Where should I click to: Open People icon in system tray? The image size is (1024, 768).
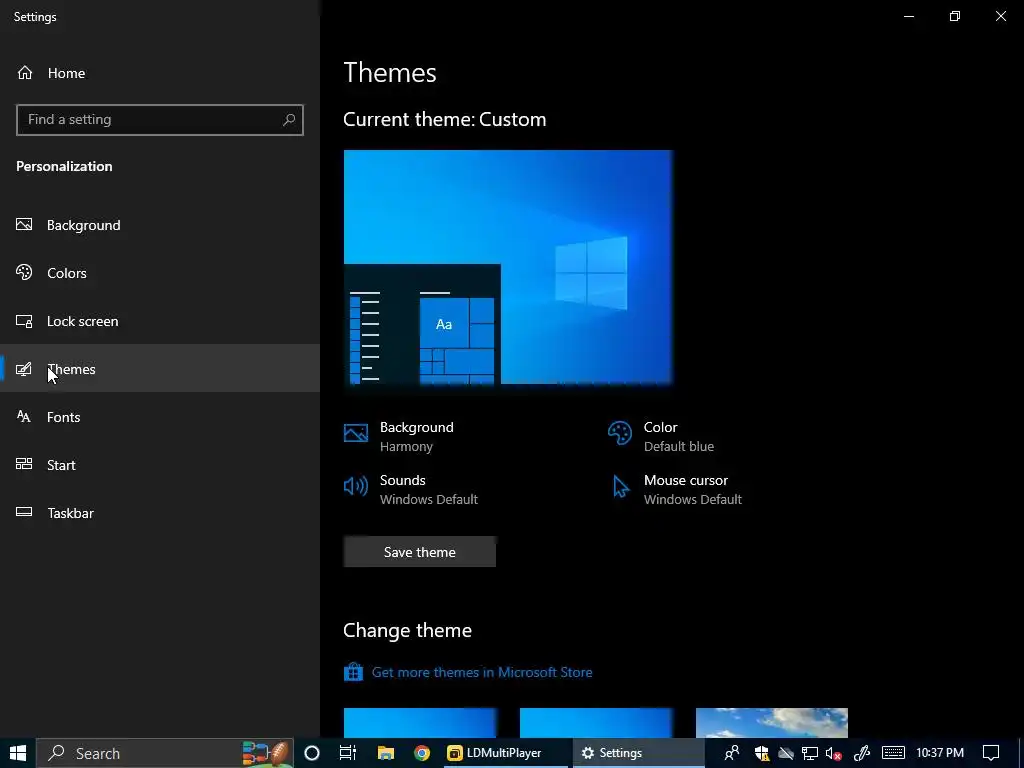click(732, 753)
